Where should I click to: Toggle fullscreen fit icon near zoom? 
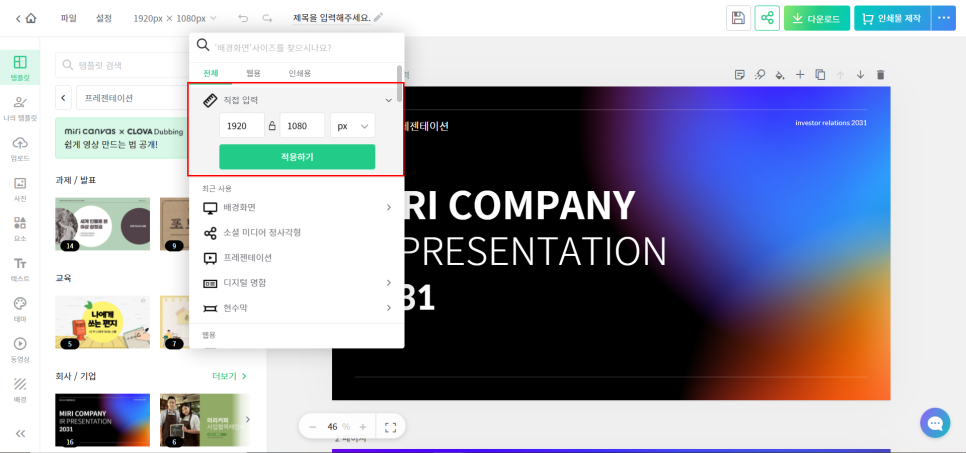(x=390, y=426)
